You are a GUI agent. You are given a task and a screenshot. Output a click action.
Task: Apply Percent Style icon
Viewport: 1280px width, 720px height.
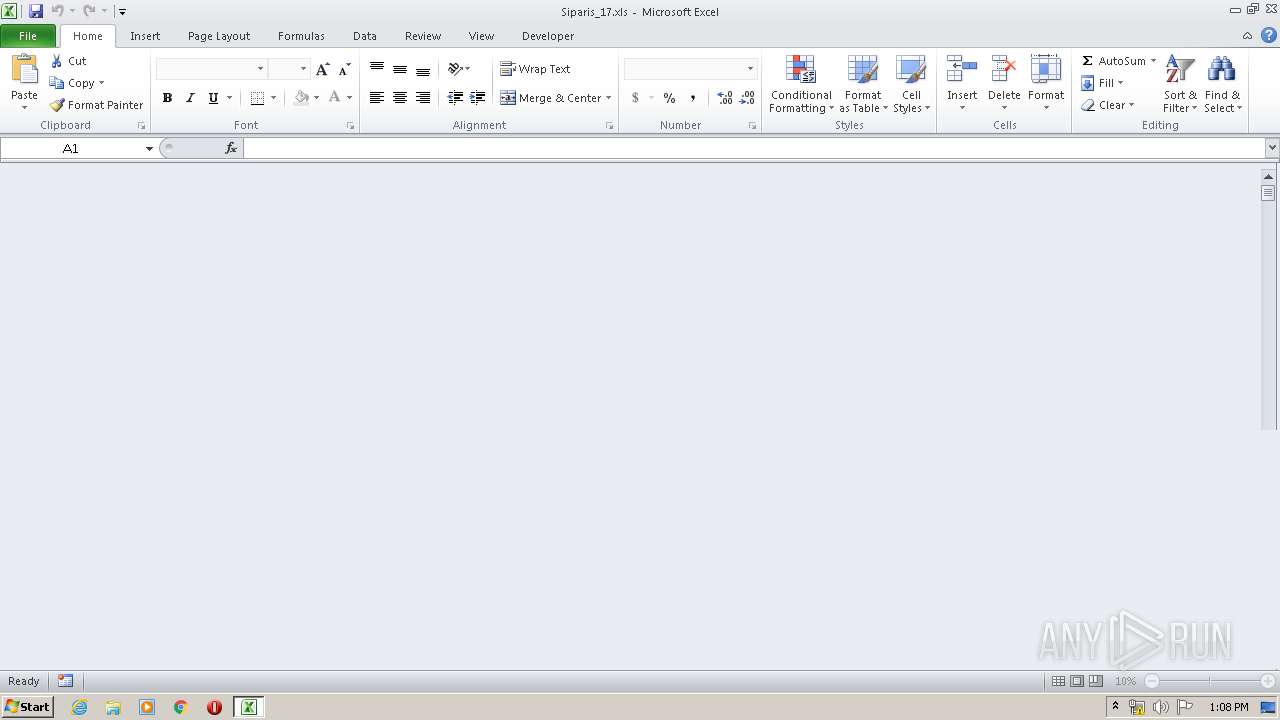(669, 98)
